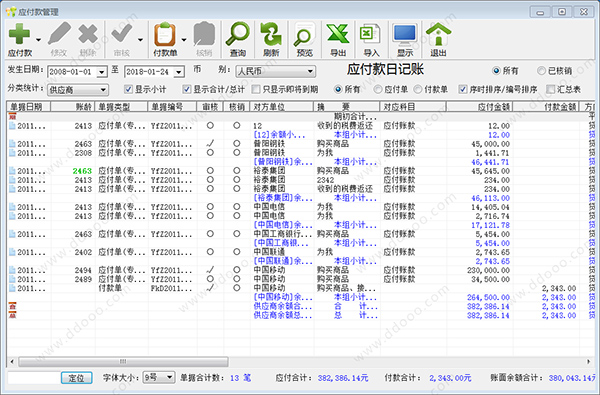Click the 导出 Excel export icon

point(338,34)
